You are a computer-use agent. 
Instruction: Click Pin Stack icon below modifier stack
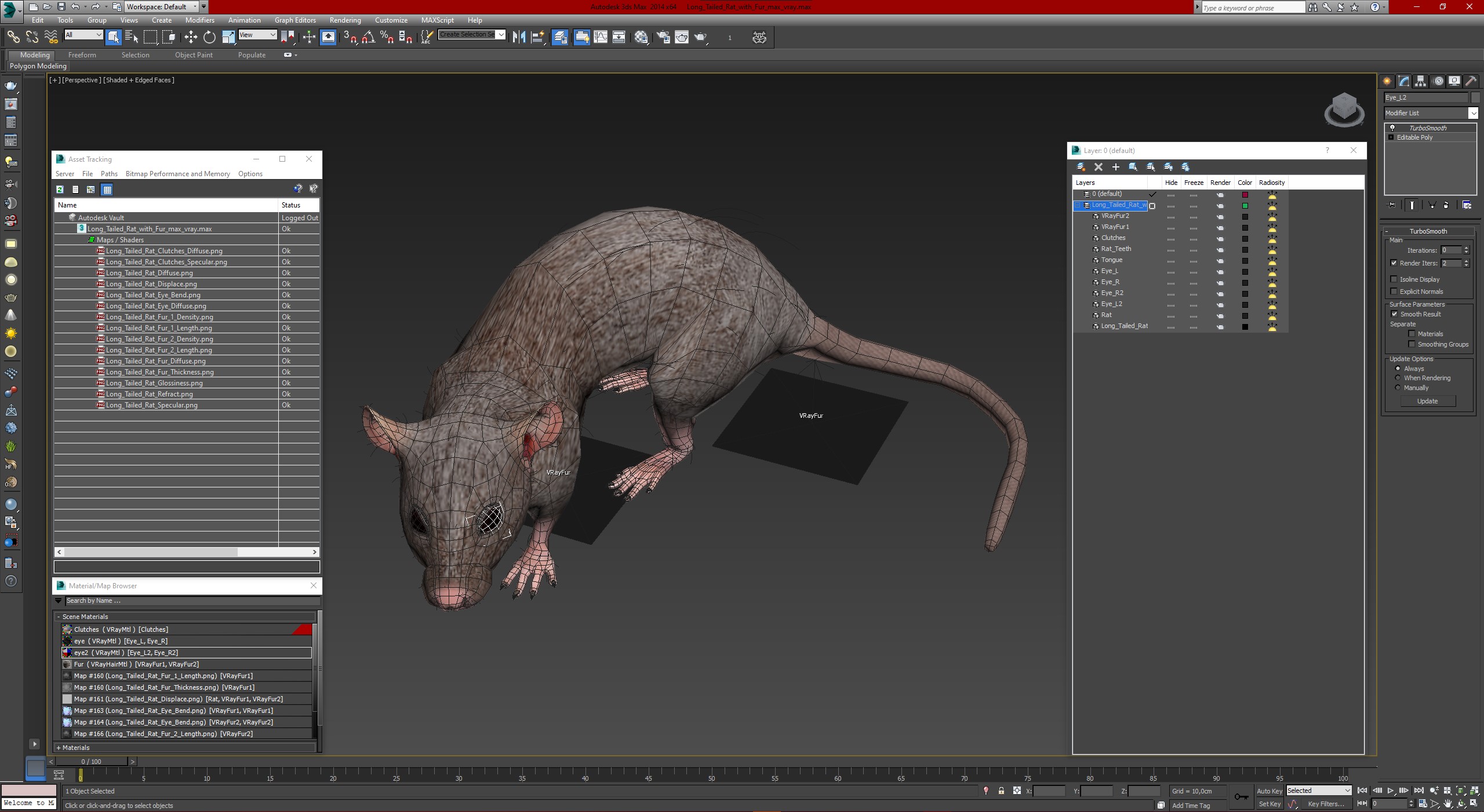[1392, 205]
